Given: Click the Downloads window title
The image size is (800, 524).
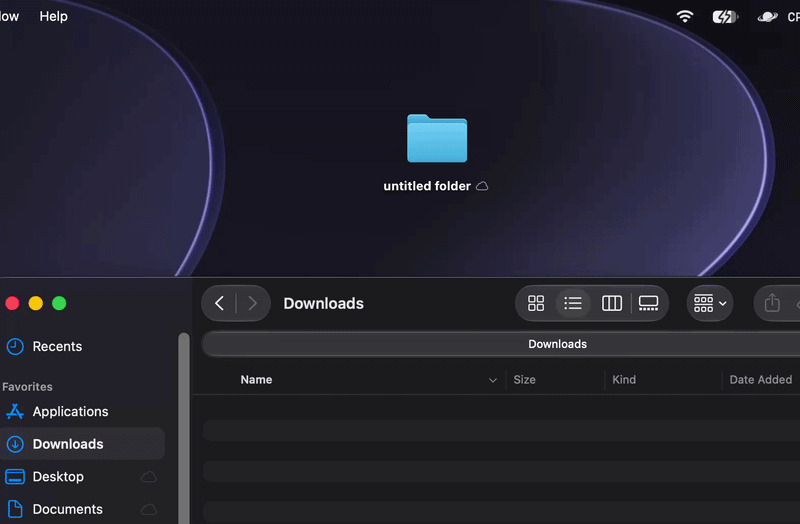Looking at the screenshot, I should click(323, 304).
